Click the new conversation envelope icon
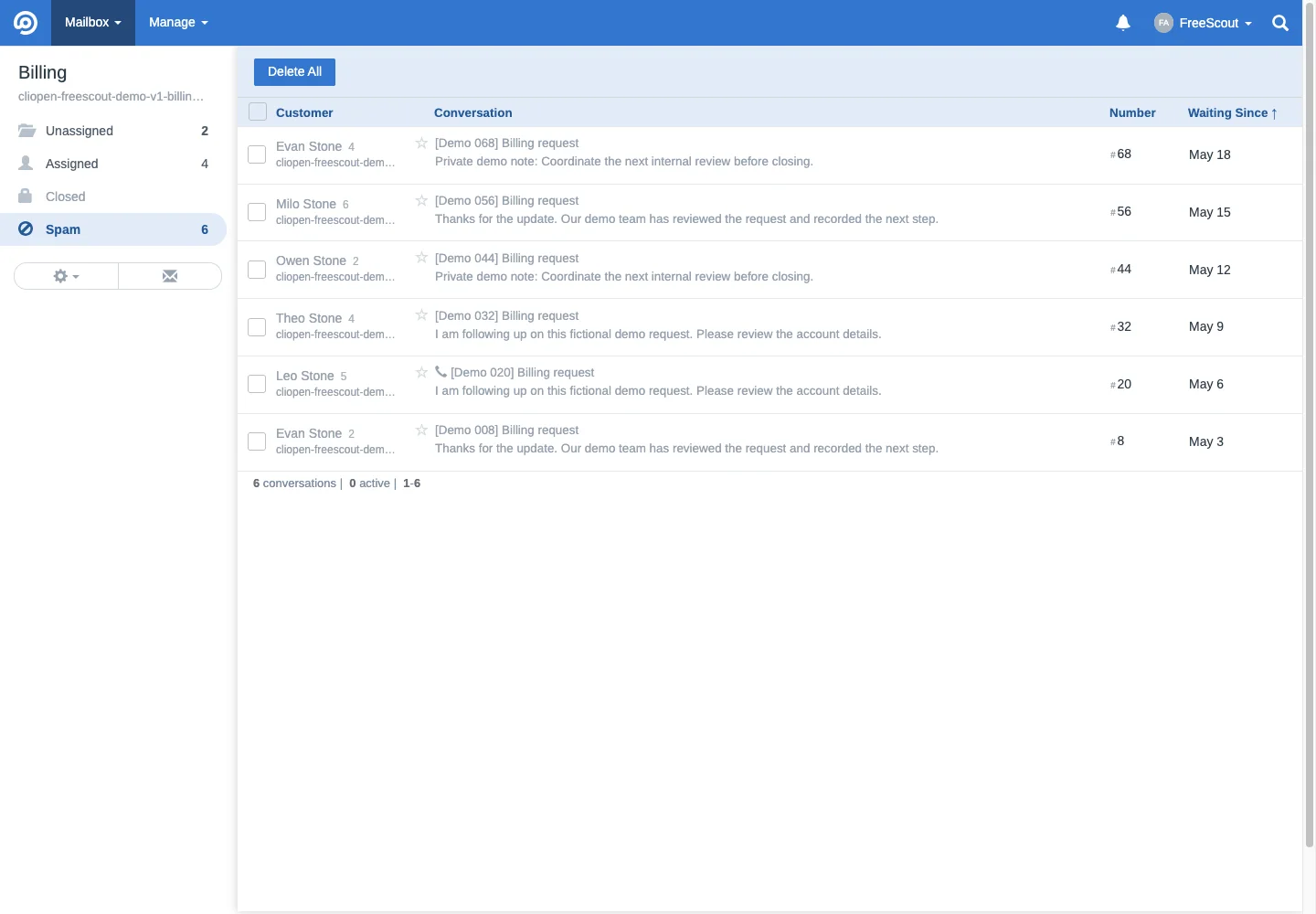Viewport: 1316px width, 914px height. (170, 276)
